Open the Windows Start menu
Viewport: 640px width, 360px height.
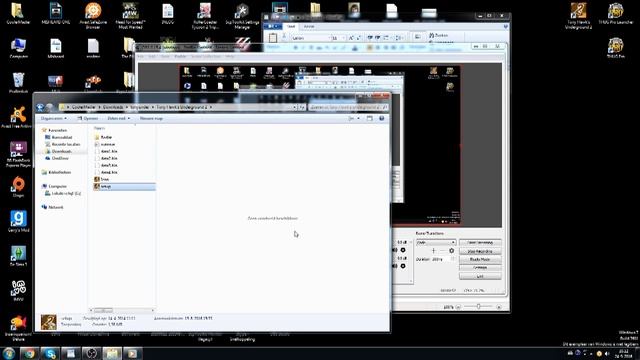(9, 353)
